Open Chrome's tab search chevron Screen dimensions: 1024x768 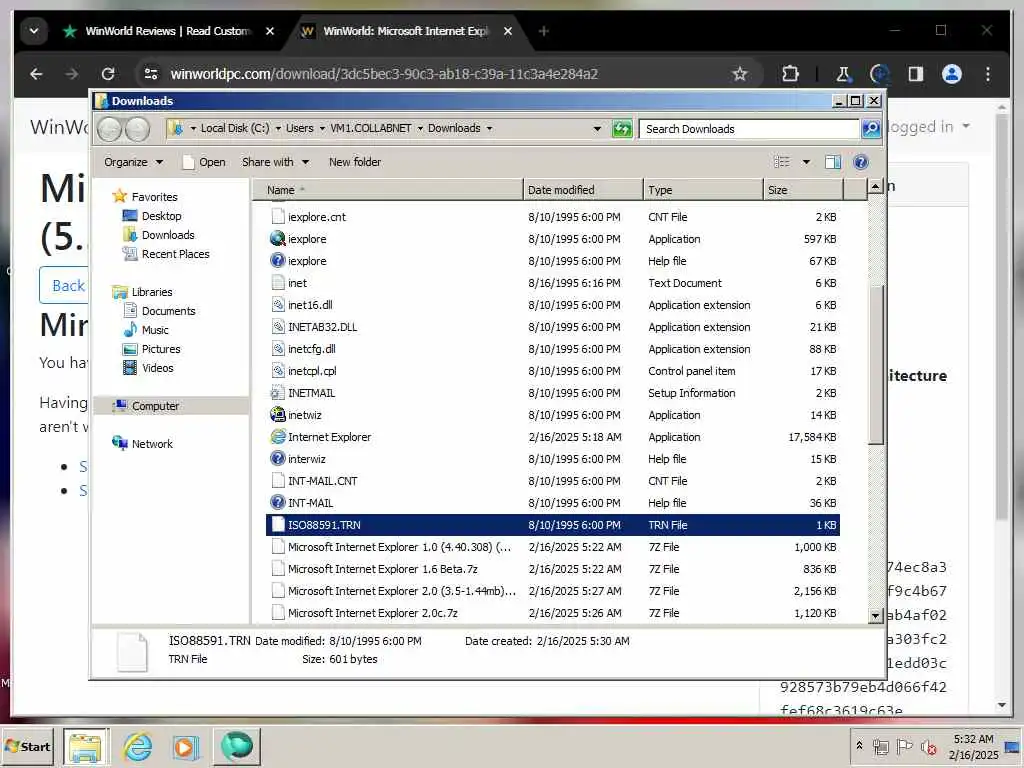point(34,31)
